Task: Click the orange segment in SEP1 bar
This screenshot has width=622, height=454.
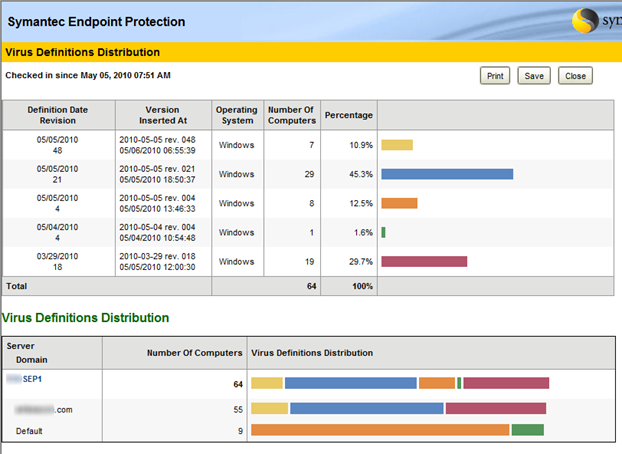Action: 437,383
